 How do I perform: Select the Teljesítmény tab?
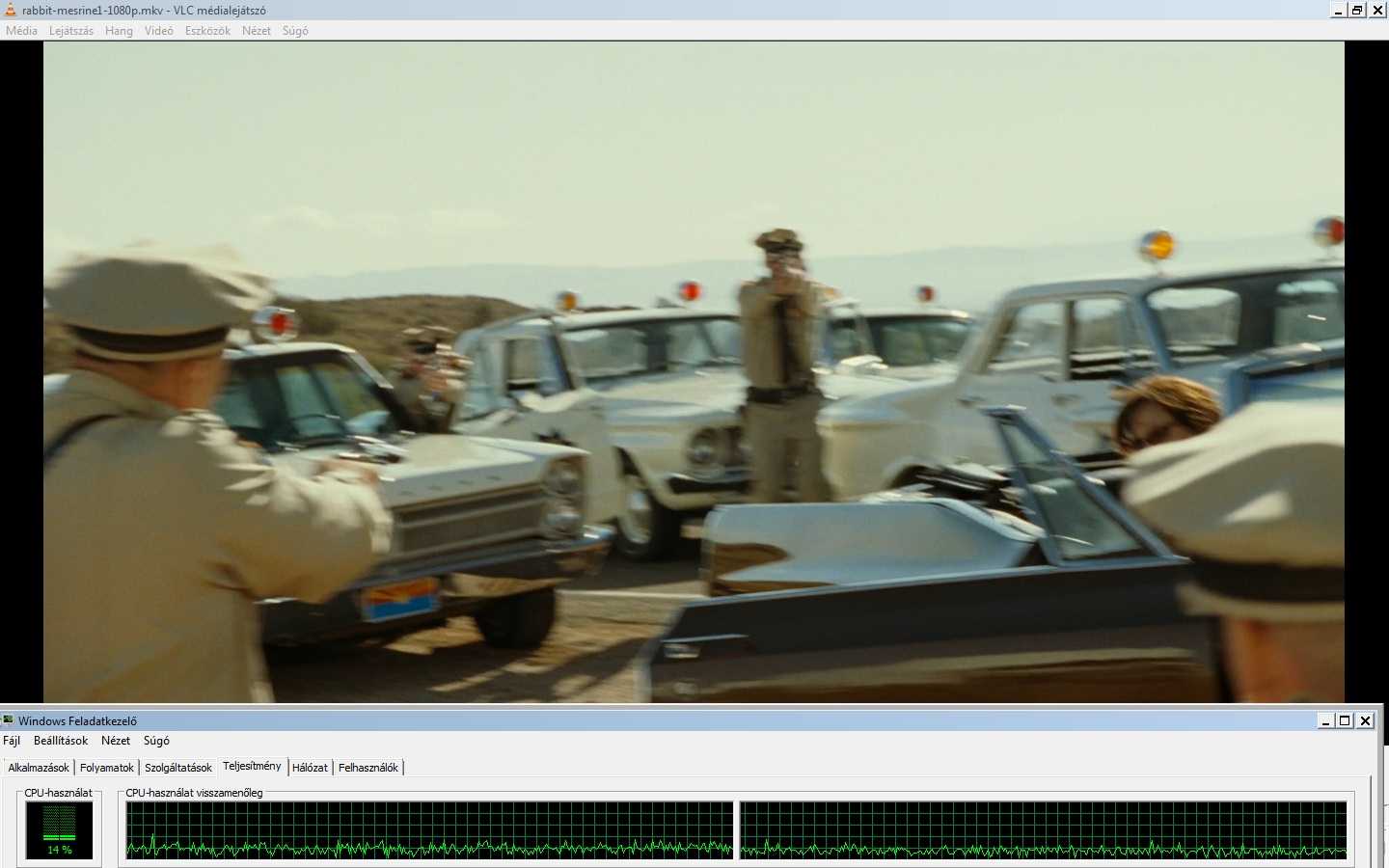tap(252, 766)
